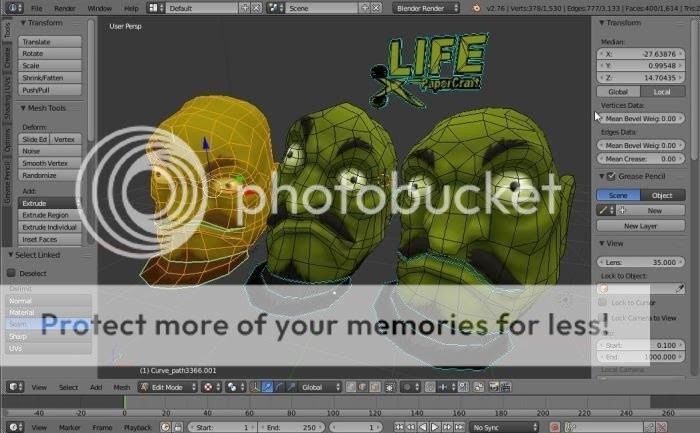Open the Info editor type selector icon

pos(14,8)
